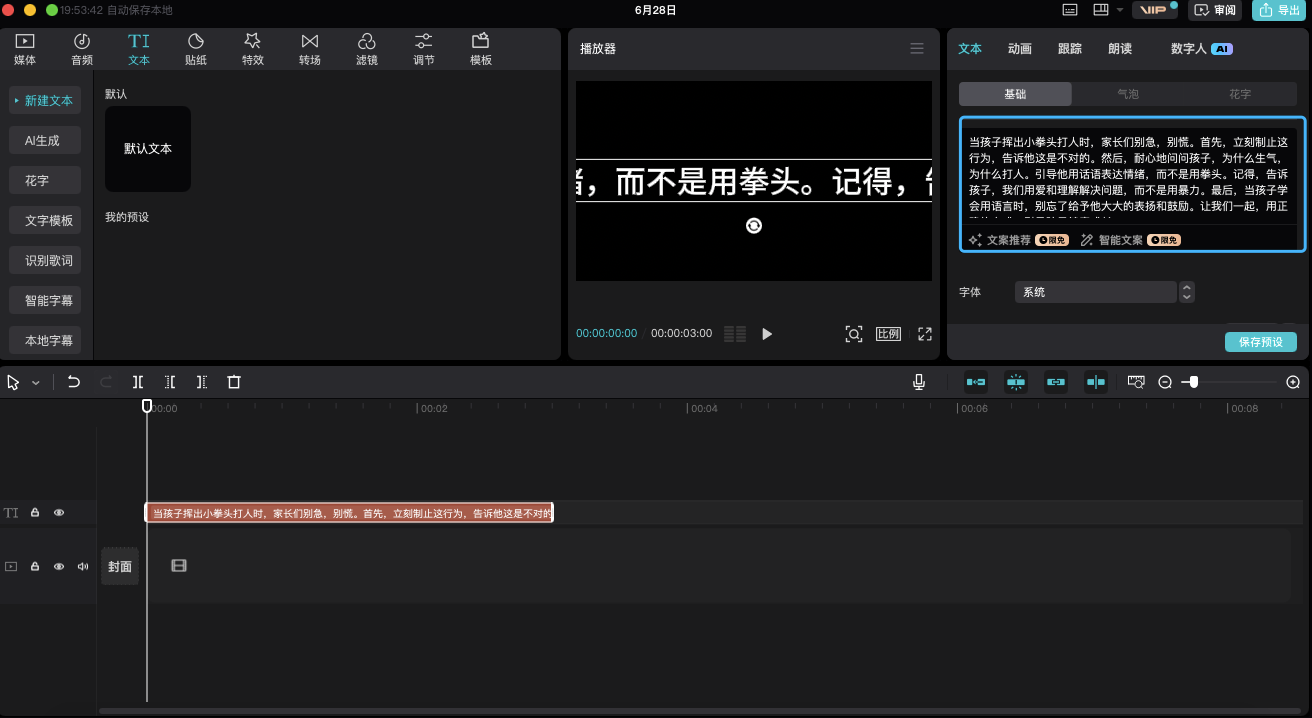
Task: Select the red text clip on timeline
Action: coord(350,513)
